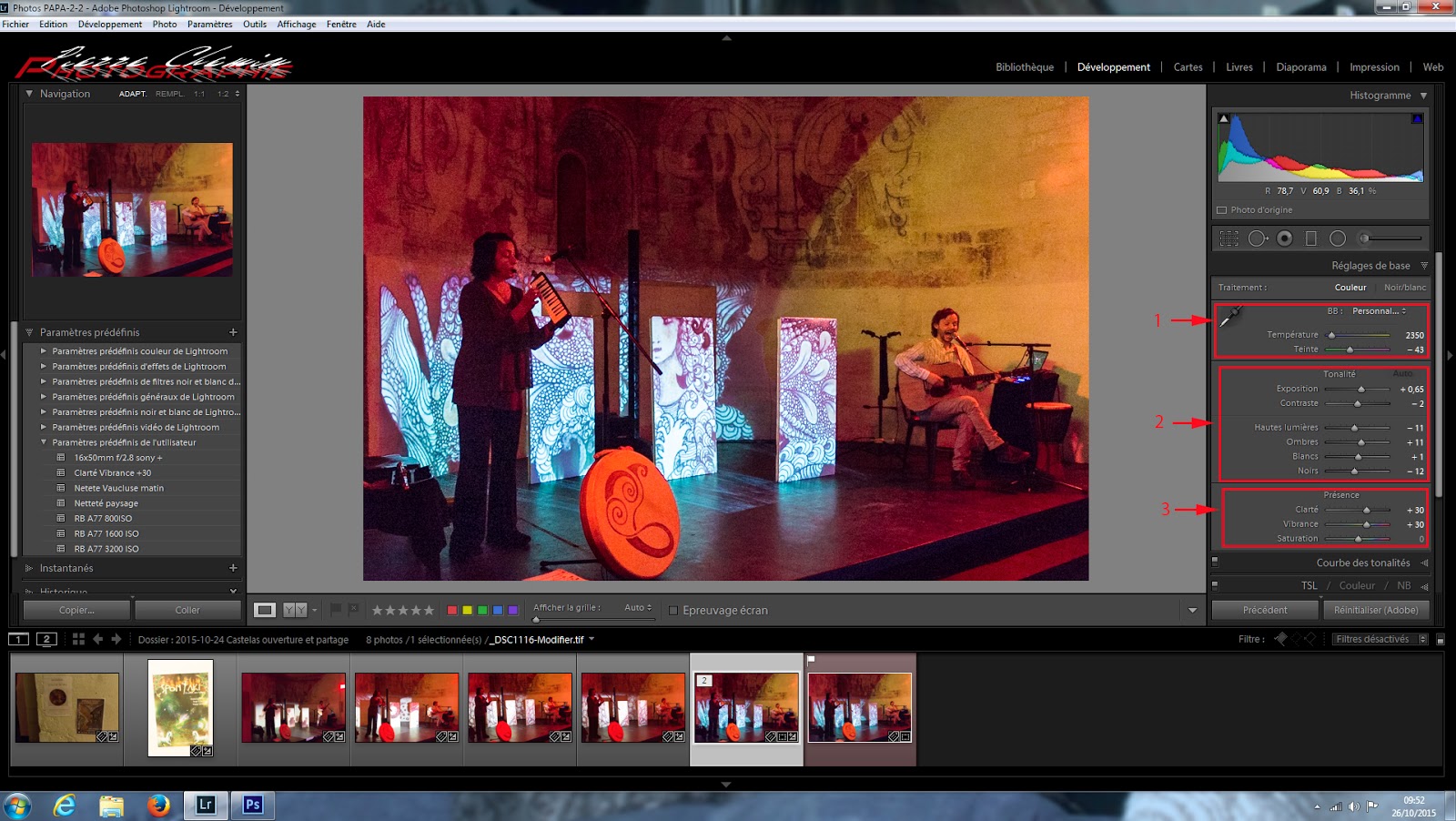1456x821 pixels.
Task: Select first filmstrip thumbnail
Action: tap(67, 708)
